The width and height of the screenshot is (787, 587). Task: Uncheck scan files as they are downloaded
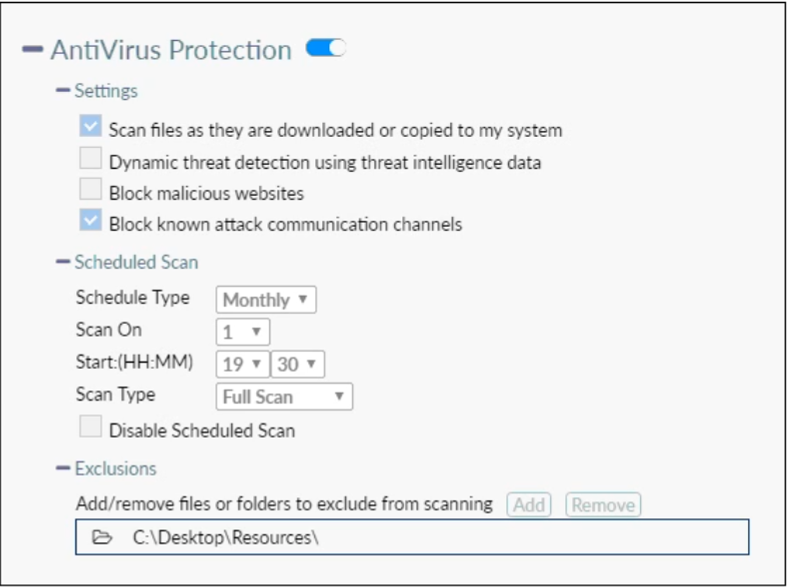tap(91, 127)
